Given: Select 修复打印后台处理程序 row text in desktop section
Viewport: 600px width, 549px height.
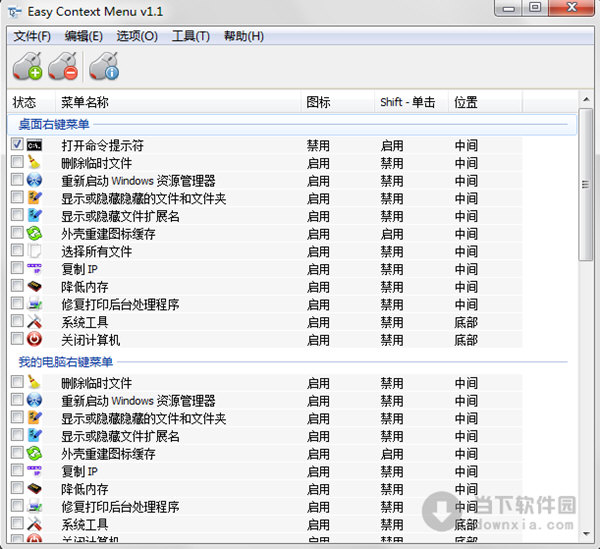Looking at the screenshot, I should point(120,305).
